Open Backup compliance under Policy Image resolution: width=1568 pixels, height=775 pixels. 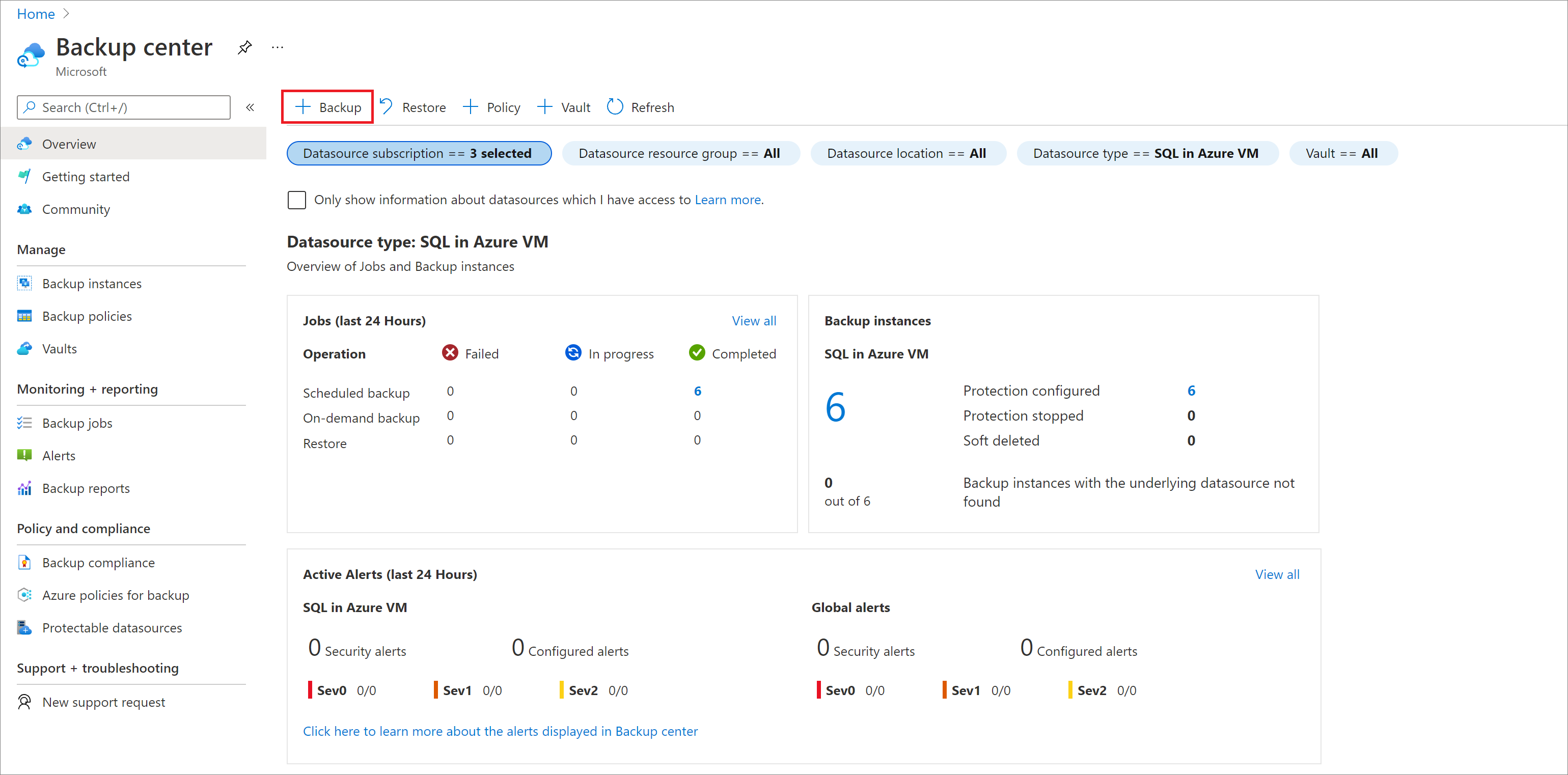pos(99,562)
